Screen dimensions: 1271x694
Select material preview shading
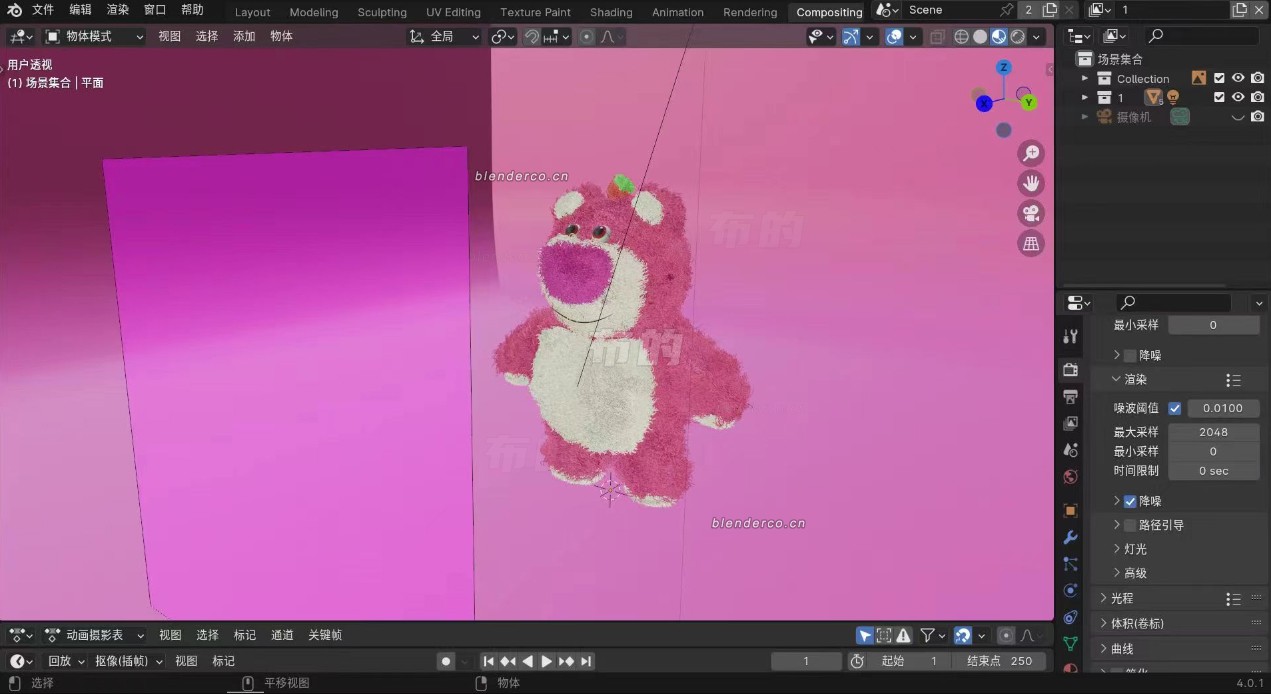tap(999, 36)
